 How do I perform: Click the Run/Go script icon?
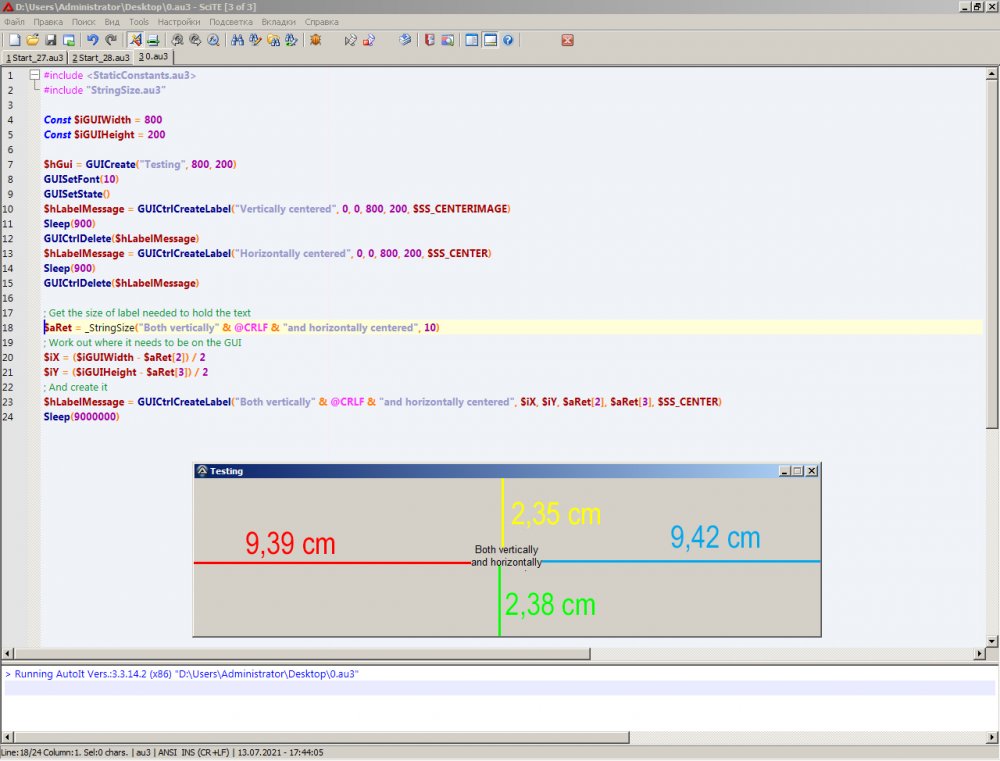369,40
